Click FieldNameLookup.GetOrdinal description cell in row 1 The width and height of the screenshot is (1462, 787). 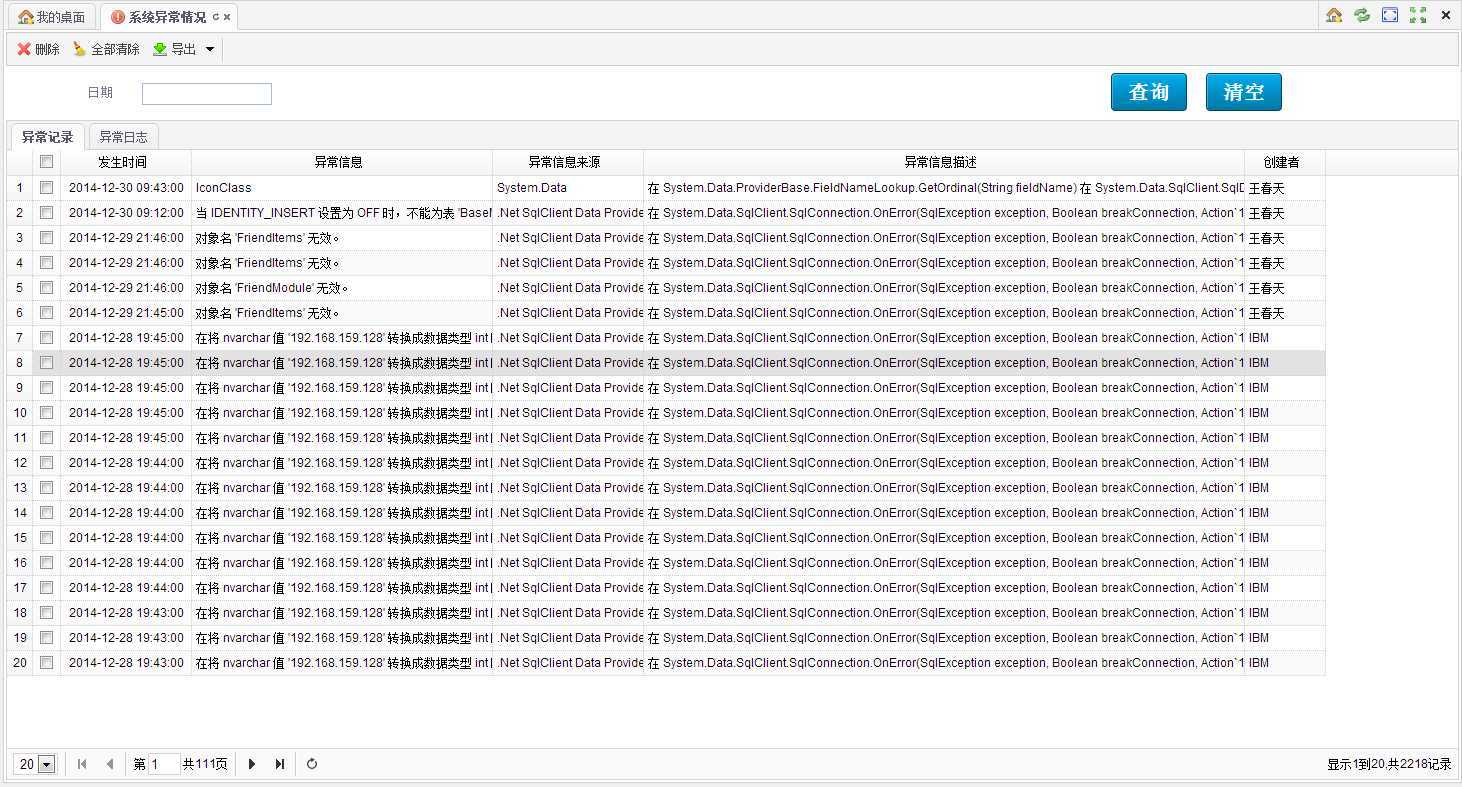coord(944,187)
